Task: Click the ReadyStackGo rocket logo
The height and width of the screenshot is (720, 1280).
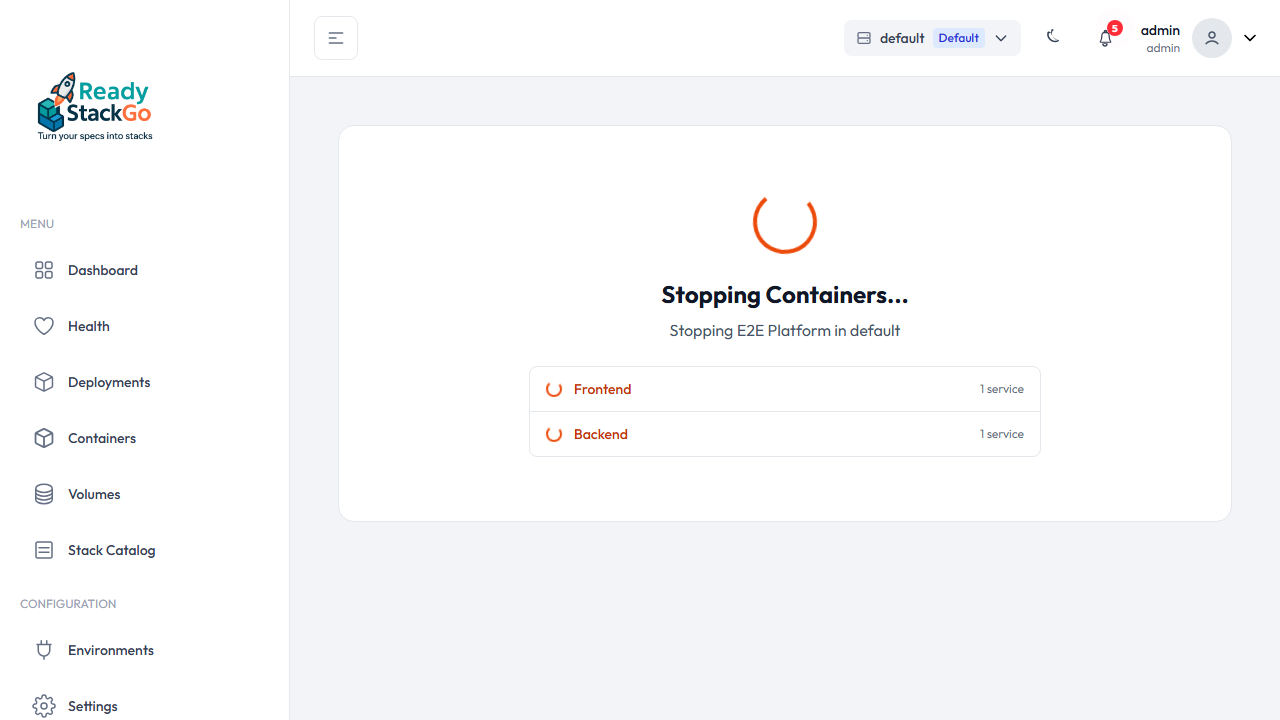Action: (95, 106)
